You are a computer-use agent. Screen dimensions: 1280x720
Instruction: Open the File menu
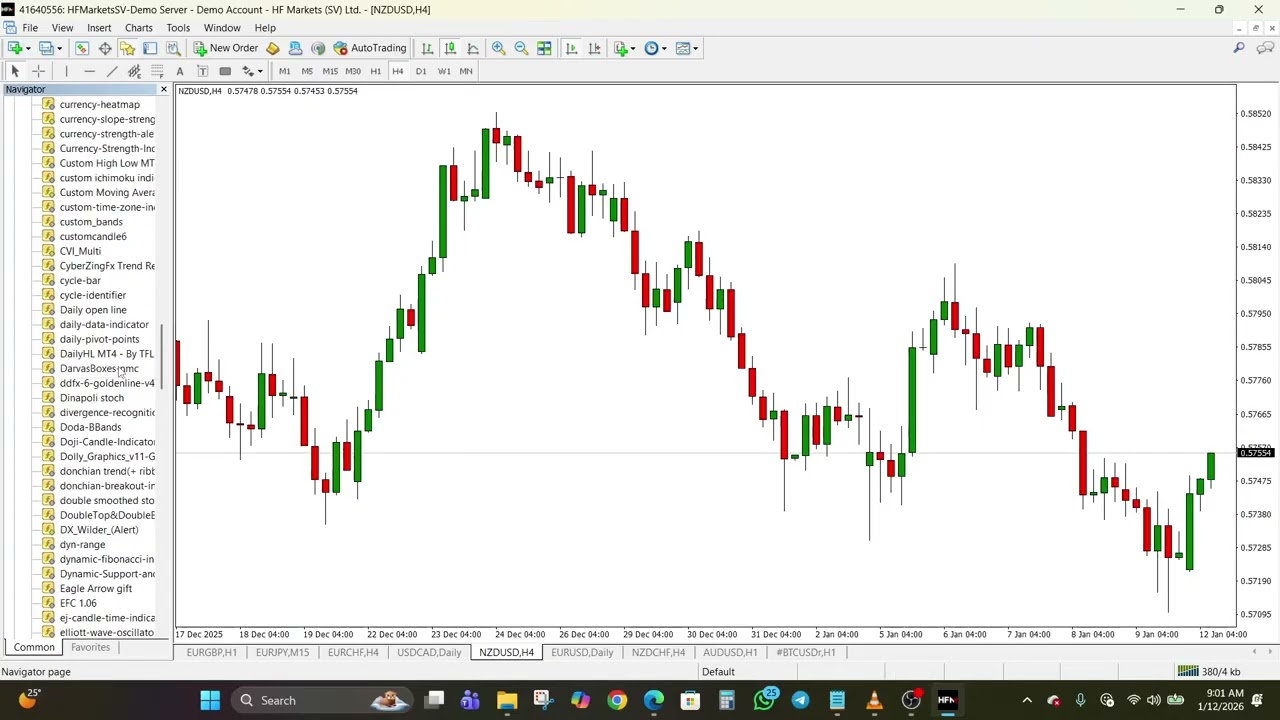(x=30, y=28)
